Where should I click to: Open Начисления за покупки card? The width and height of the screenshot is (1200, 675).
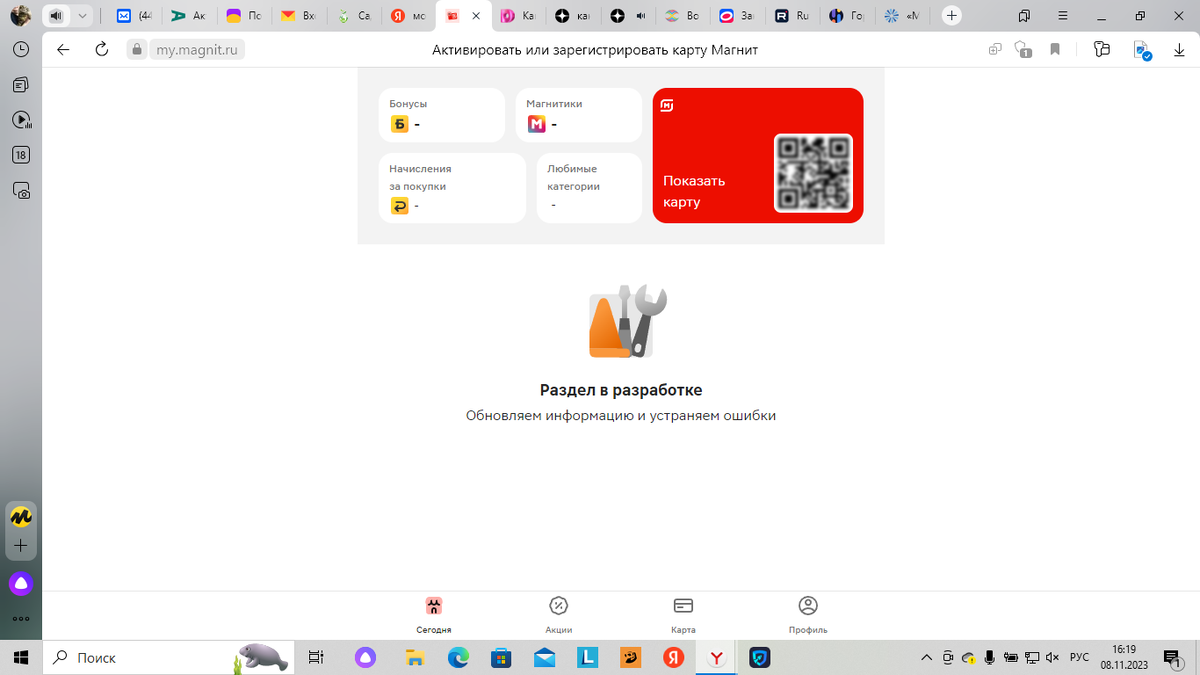tap(452, 188)
